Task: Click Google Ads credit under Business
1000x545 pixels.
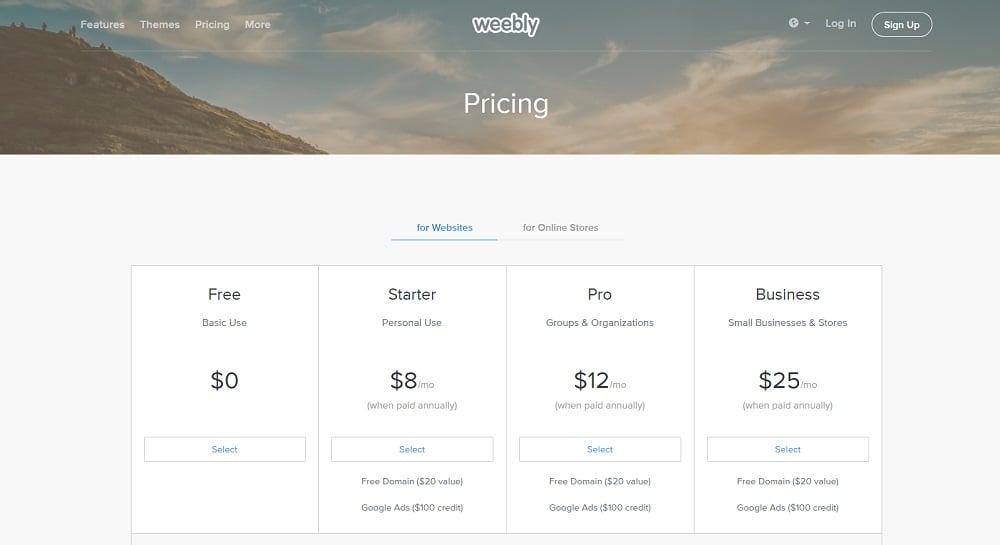Action: coord(788,508)
